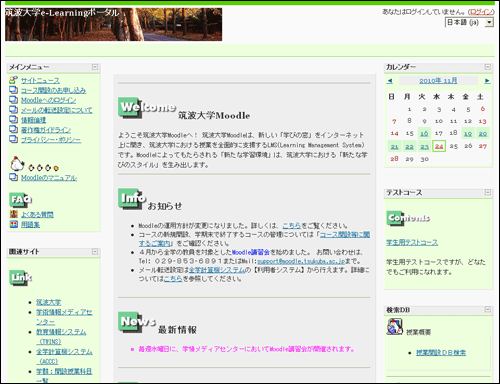This screenshot has width=500, height=384.
Task: Open the 情報倫理 link
Action: 33,120
